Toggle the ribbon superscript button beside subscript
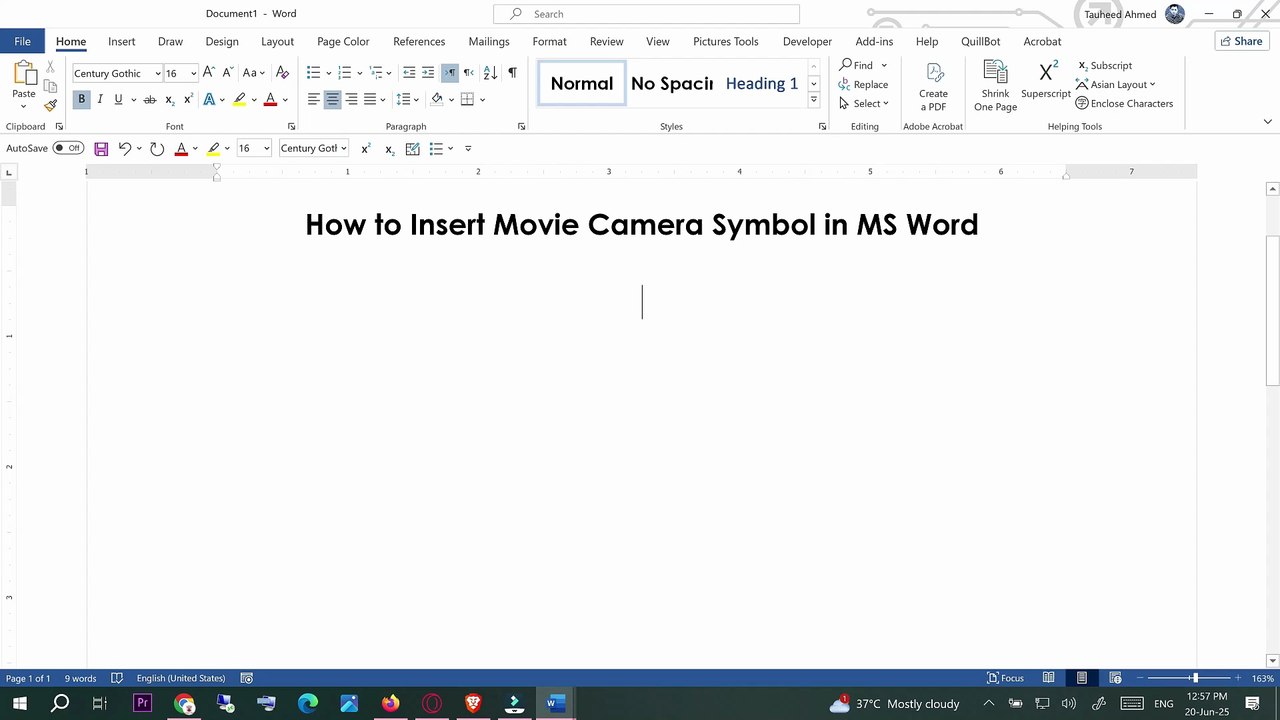The height and width of the screenshot is (720, 1280). (187, 99)
